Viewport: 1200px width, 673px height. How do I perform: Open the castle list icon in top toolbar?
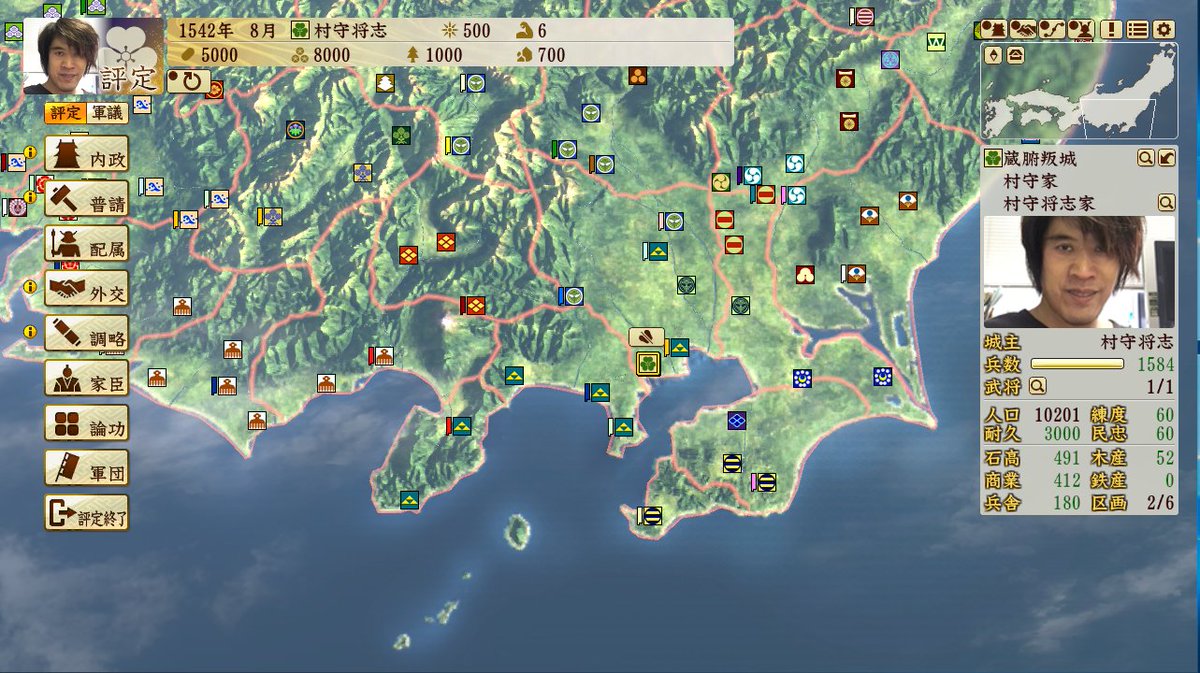(992, 29)
